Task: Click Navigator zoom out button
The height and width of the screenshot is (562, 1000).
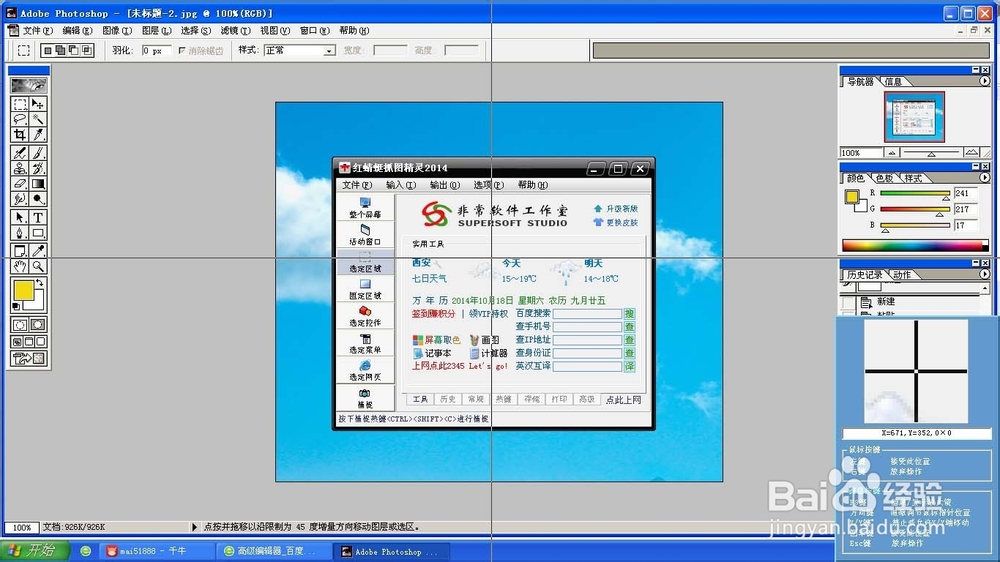Action: (x=892, y=152)
